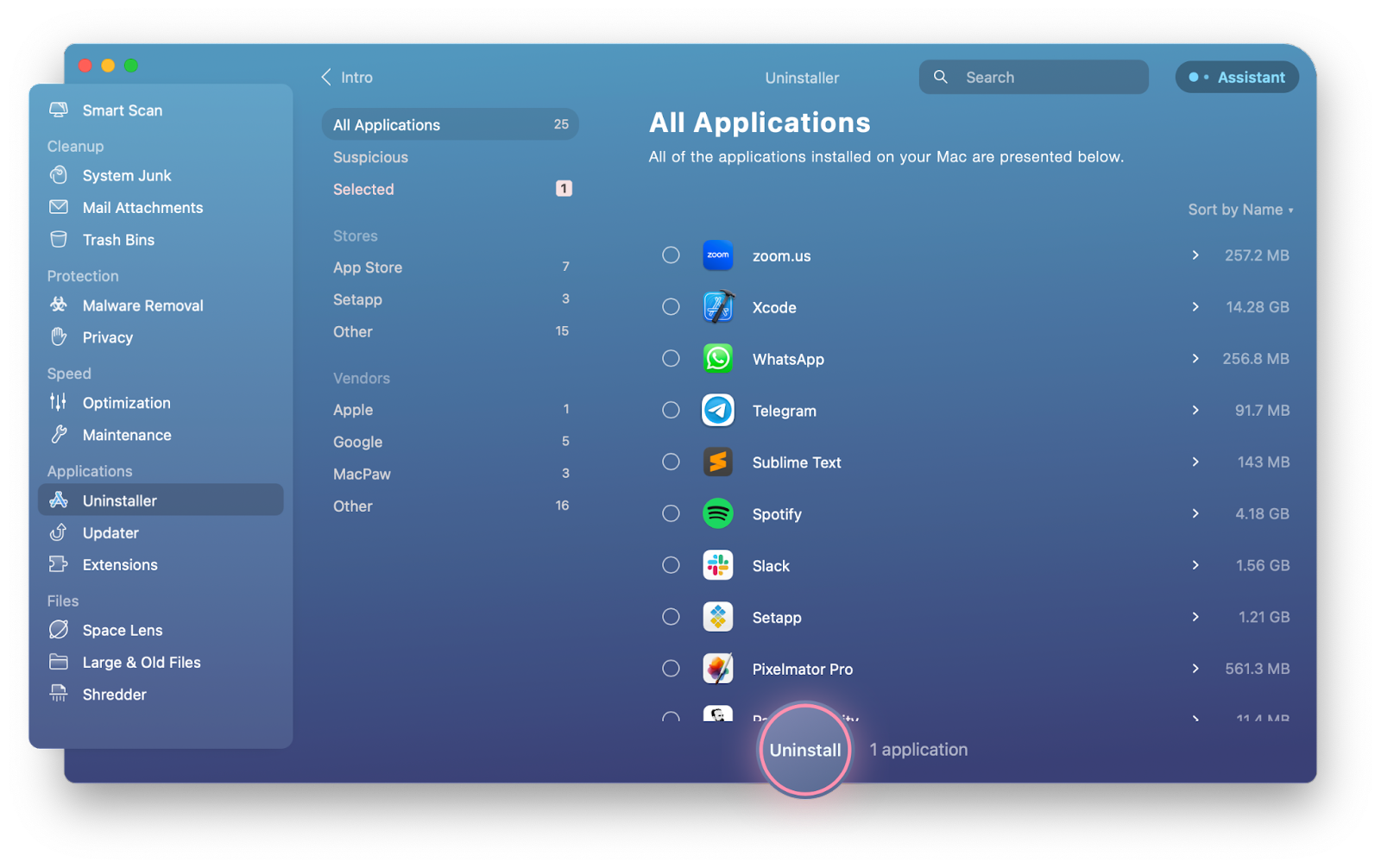
Task: Show the Suspicious applications category
Action: click(371, 157)
